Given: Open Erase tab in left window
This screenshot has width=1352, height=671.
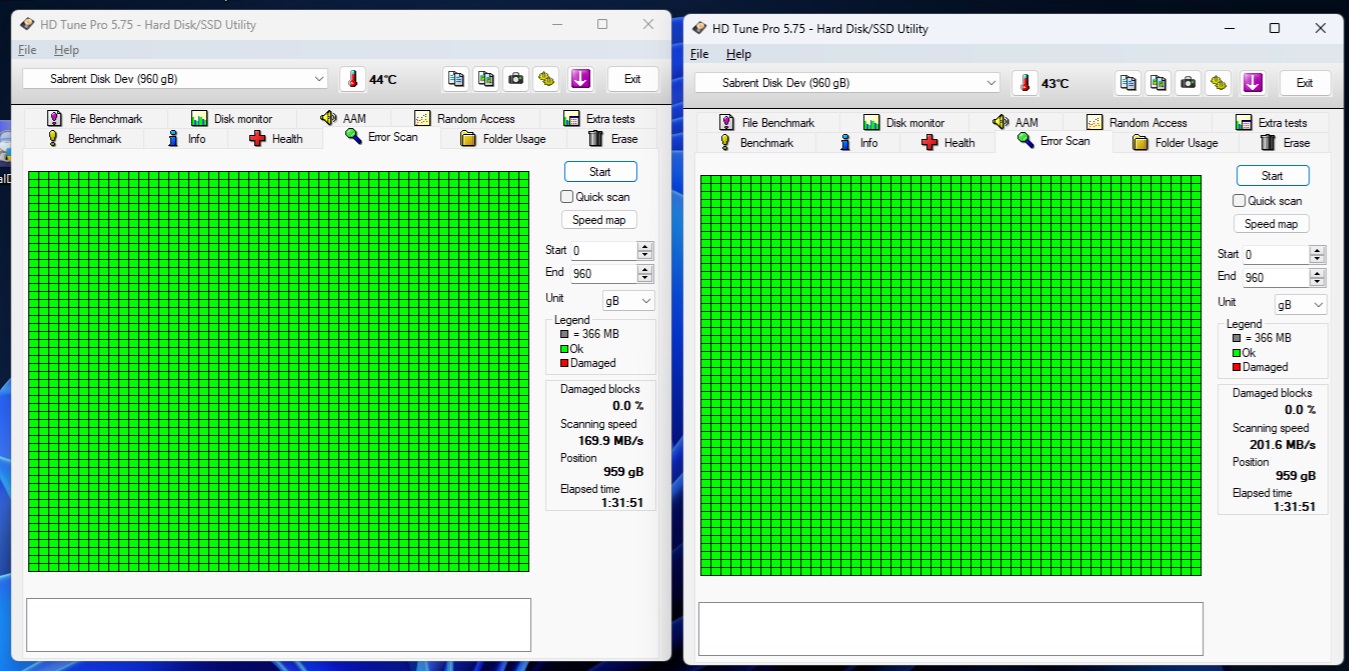Looking at the screenshot, I should 612,139.
